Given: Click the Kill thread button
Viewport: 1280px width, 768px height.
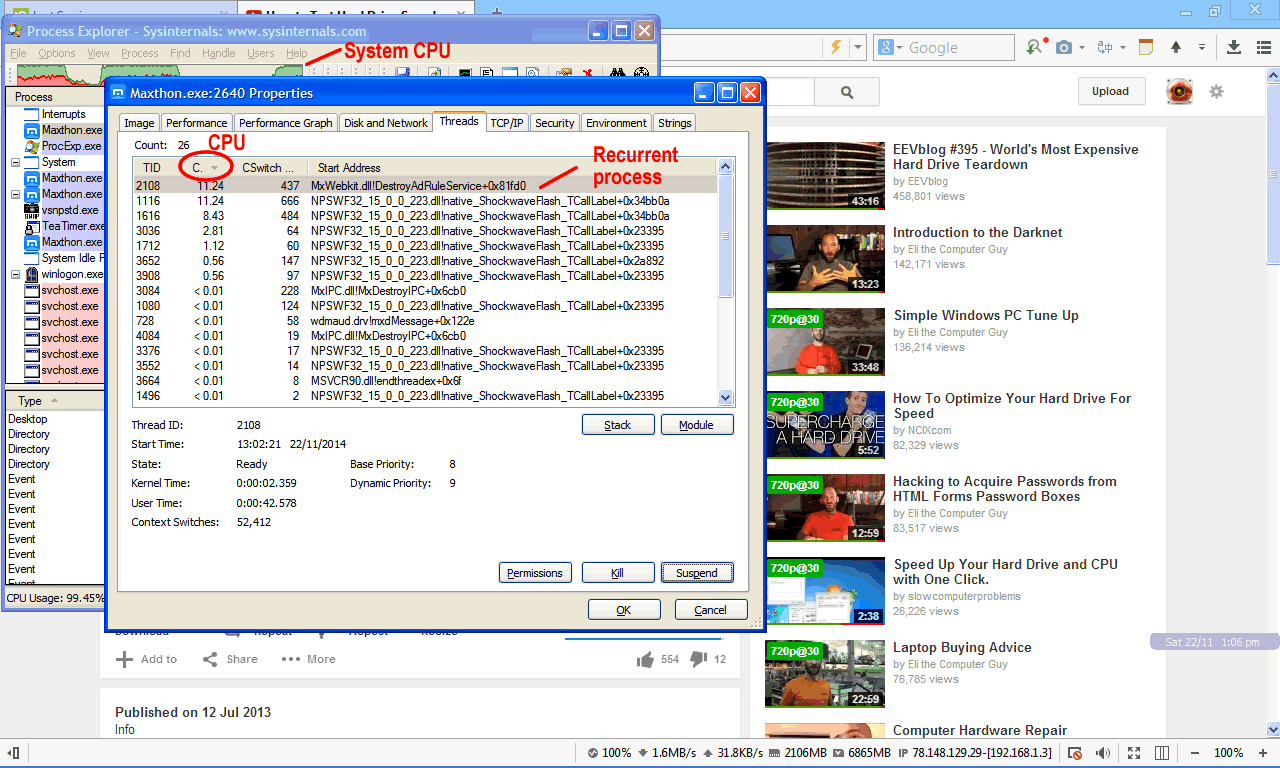Looking at the screenshot, I should point(617,573).
